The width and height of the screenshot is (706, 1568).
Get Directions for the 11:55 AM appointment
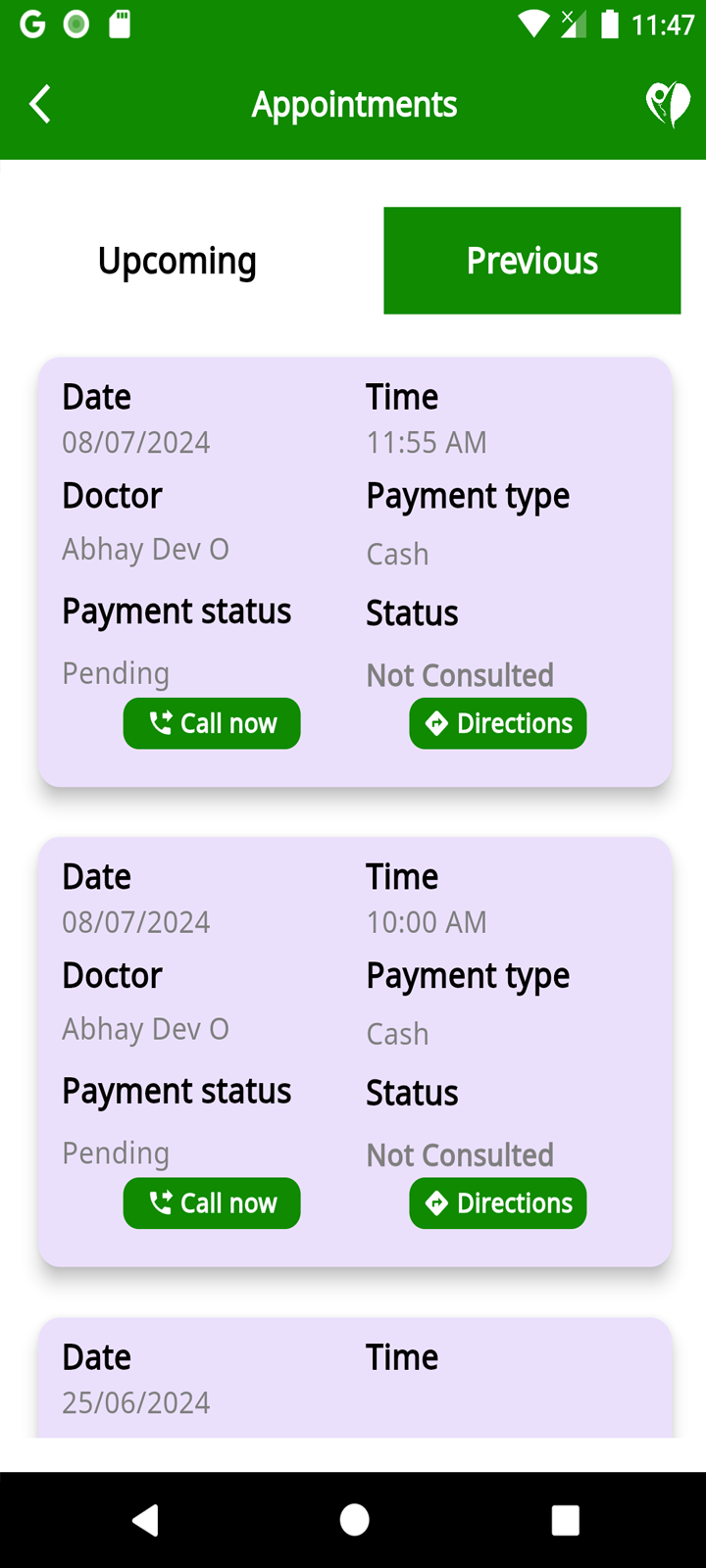498,723
